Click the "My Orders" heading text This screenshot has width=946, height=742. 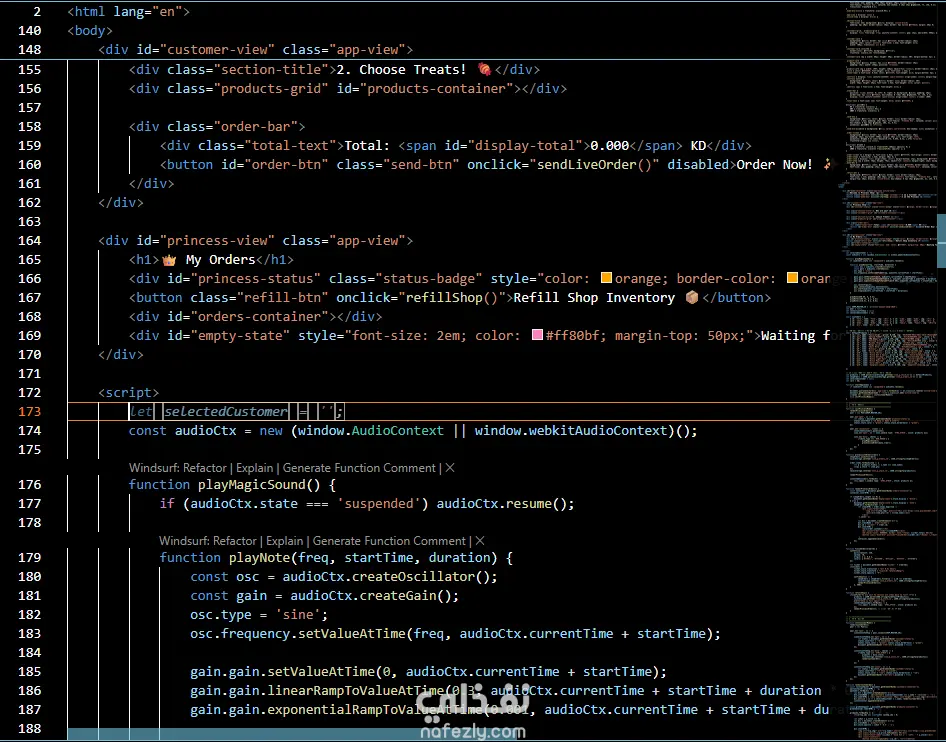(221, 259)
